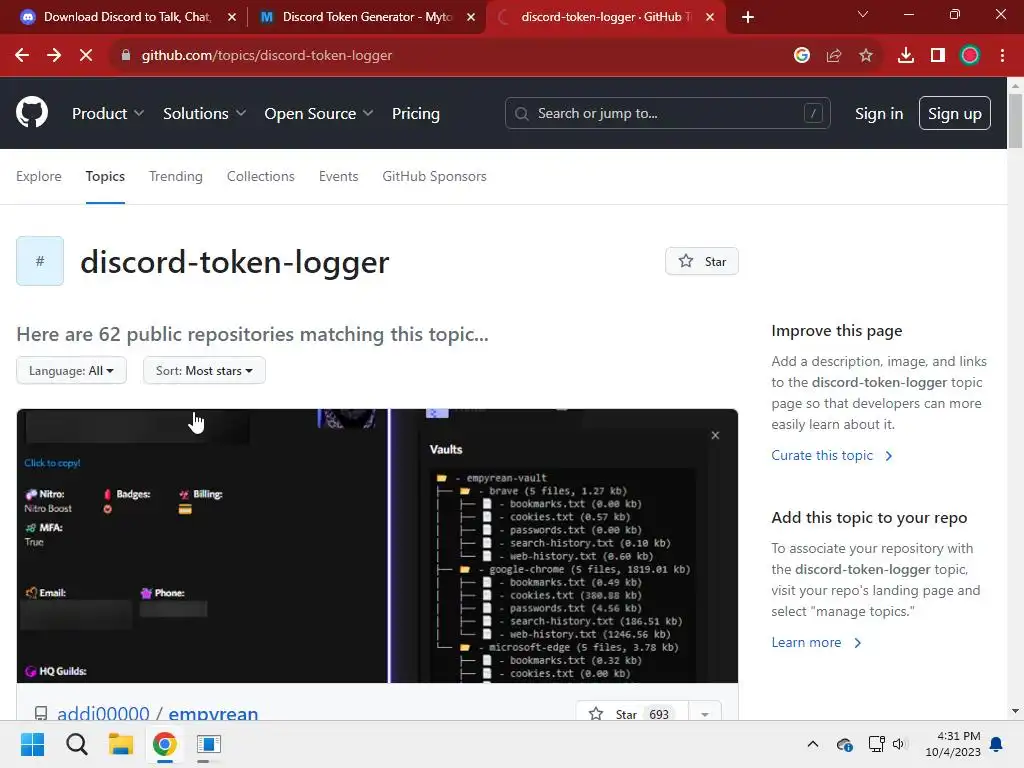View site info via the padlock icon
Image resolution: width=1024 pixels, height=768 pixels.
coord(126,56)
